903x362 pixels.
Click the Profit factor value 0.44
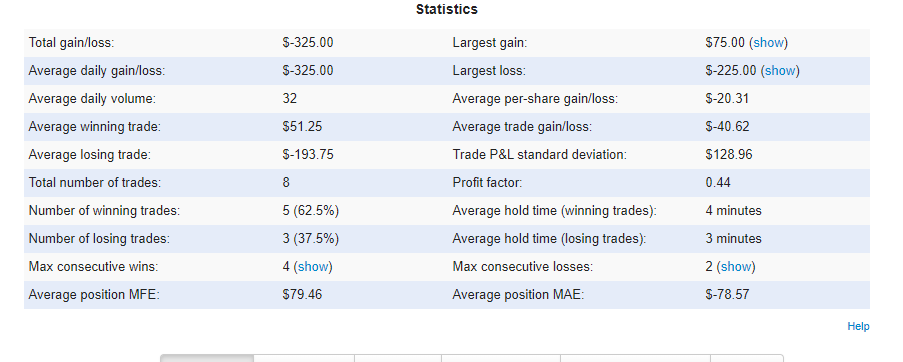[x=718, y=183]
